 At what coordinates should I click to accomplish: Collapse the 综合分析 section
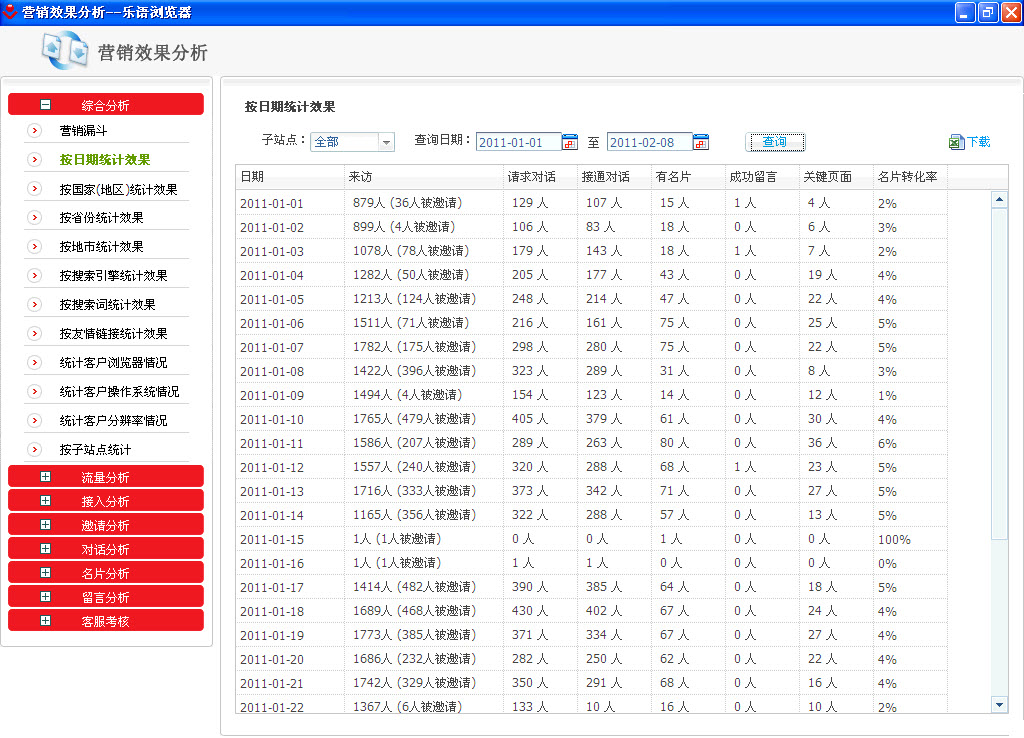pyautogui.click(x=45, y=104)
